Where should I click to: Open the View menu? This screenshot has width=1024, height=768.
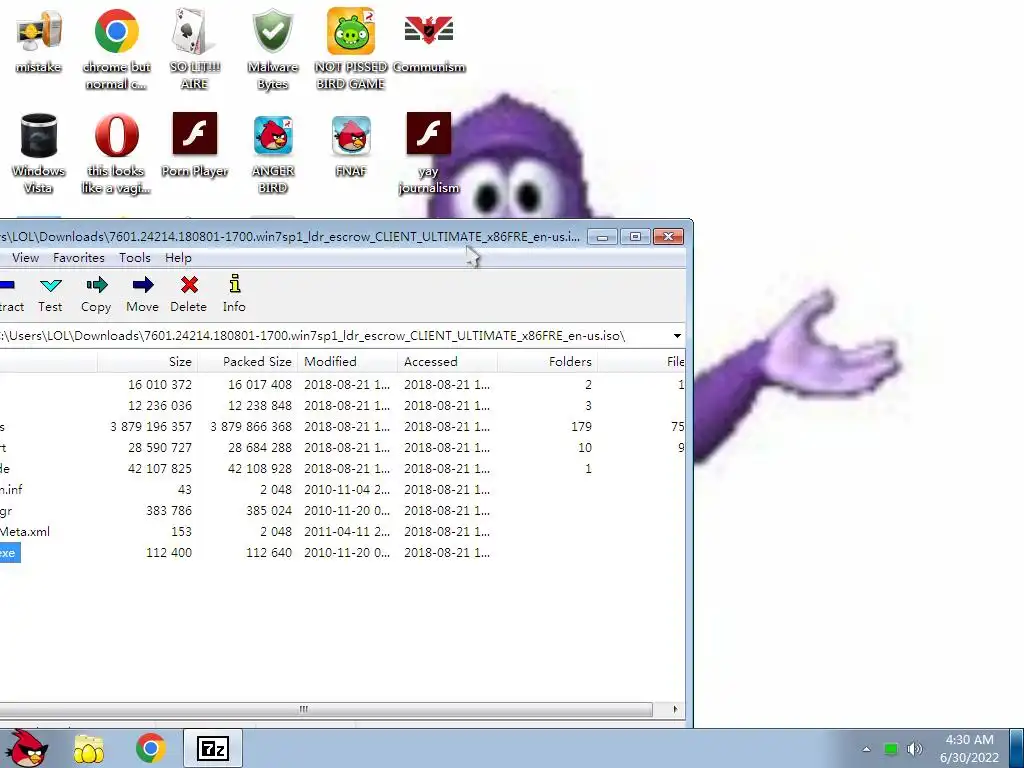25,258
